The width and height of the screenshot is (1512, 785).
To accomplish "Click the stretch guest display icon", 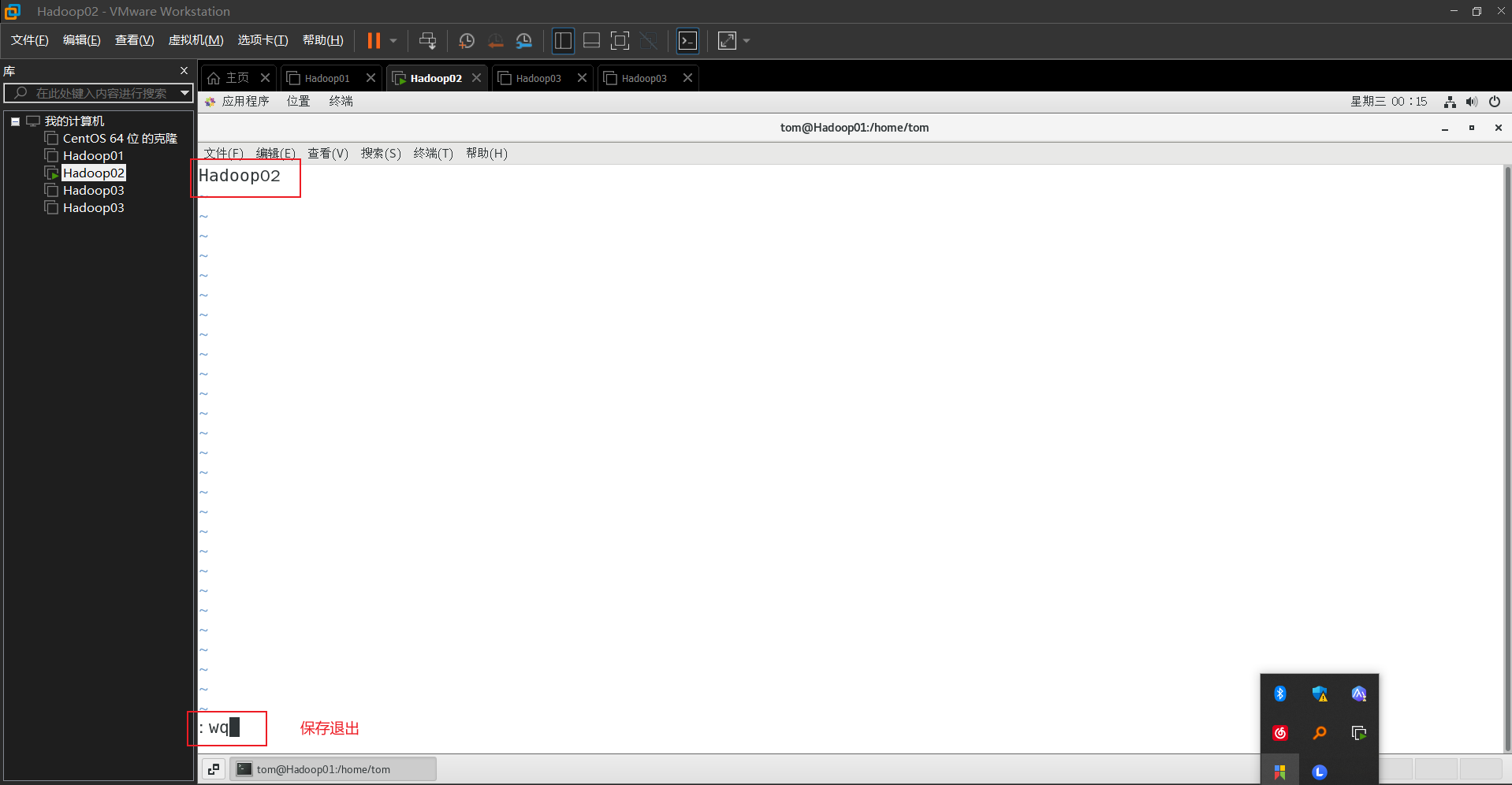I will coord(727,41).
